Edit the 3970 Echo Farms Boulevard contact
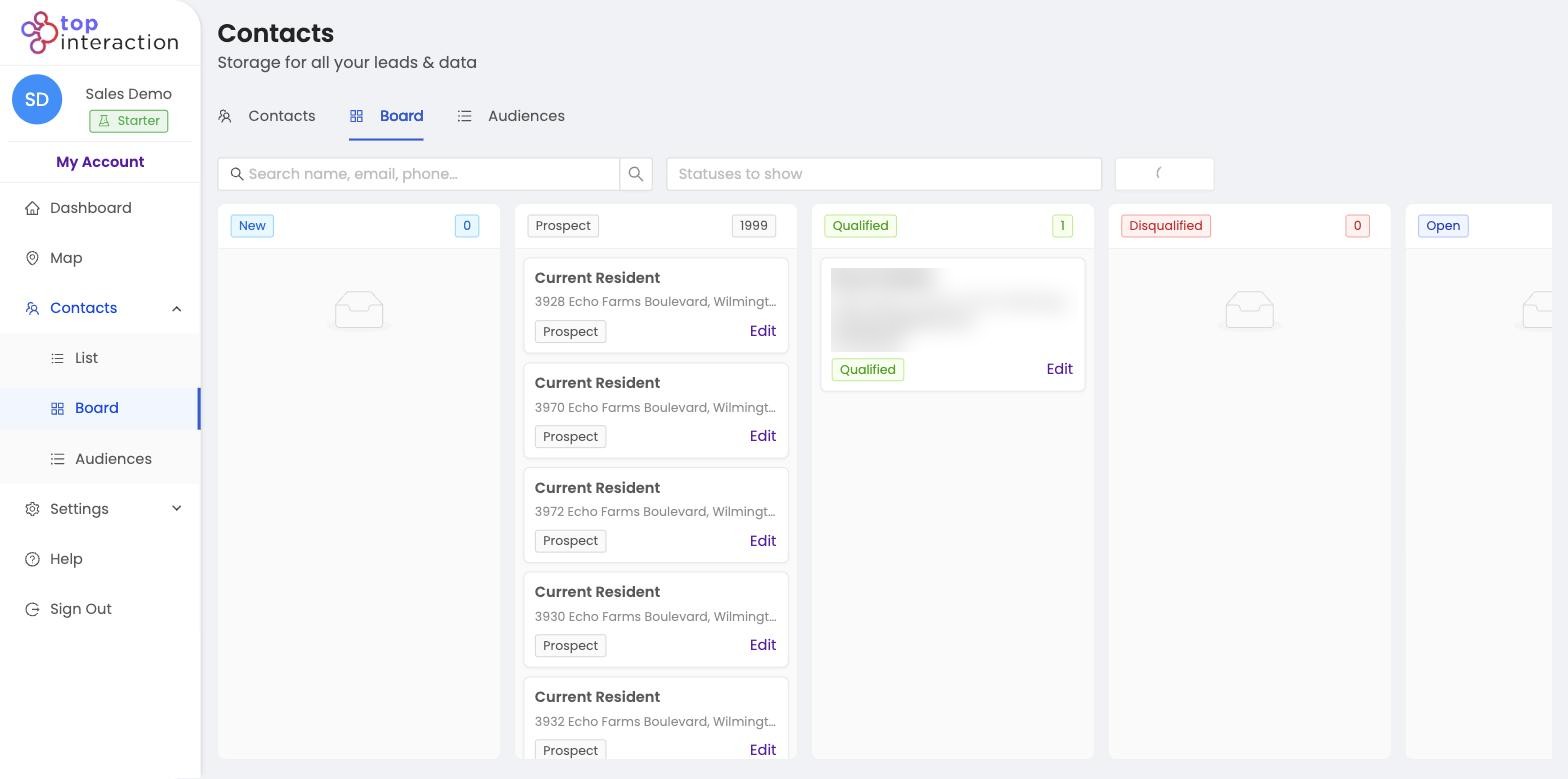The image size is (1568, 779). coord(763,436)
